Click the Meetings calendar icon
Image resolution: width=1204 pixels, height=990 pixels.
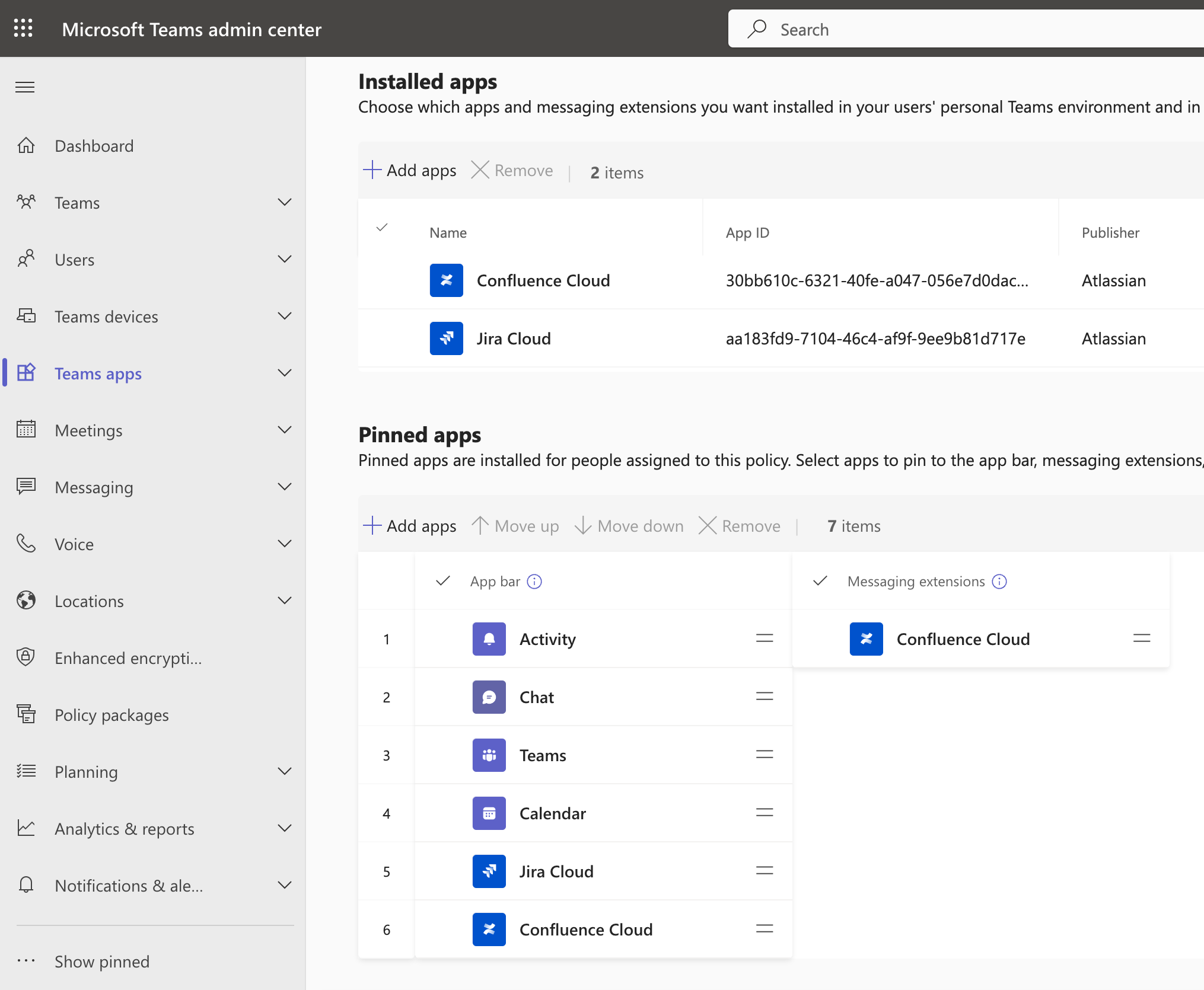pos(26,430)
